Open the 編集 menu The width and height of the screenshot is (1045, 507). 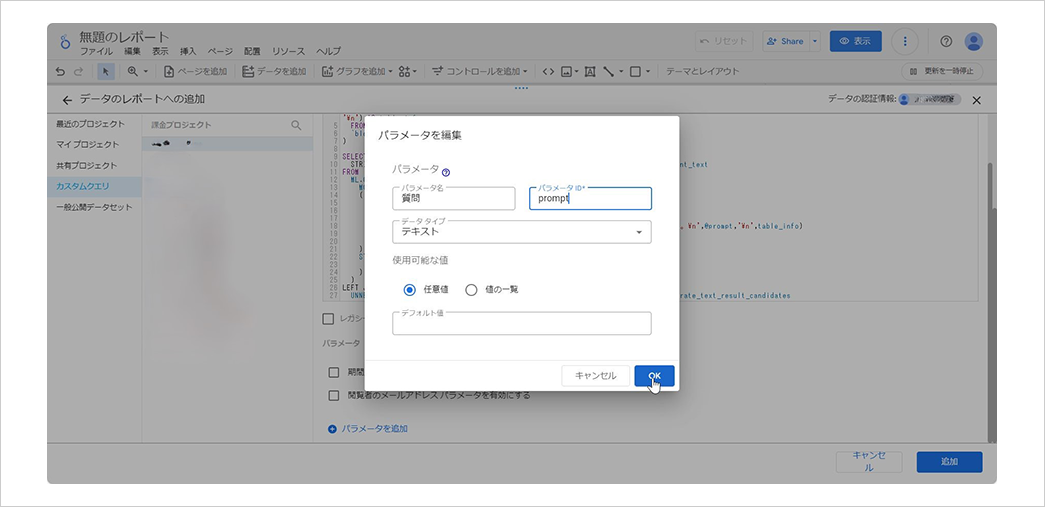point(133,51)
